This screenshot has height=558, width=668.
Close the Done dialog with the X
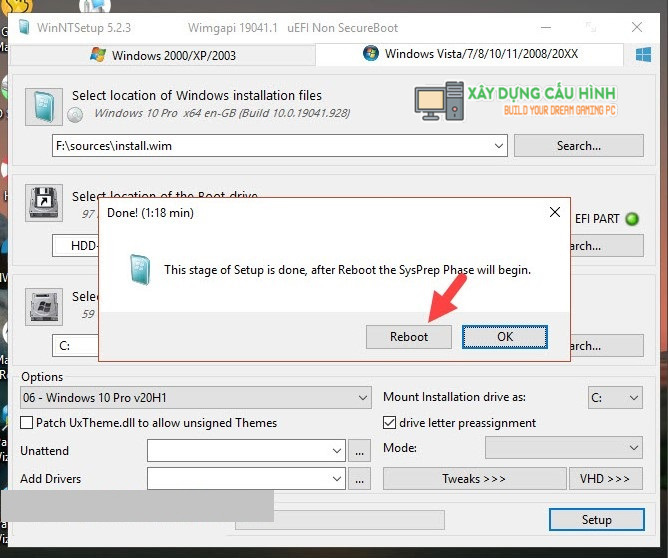pyautogui.click(x=554, y=212)
